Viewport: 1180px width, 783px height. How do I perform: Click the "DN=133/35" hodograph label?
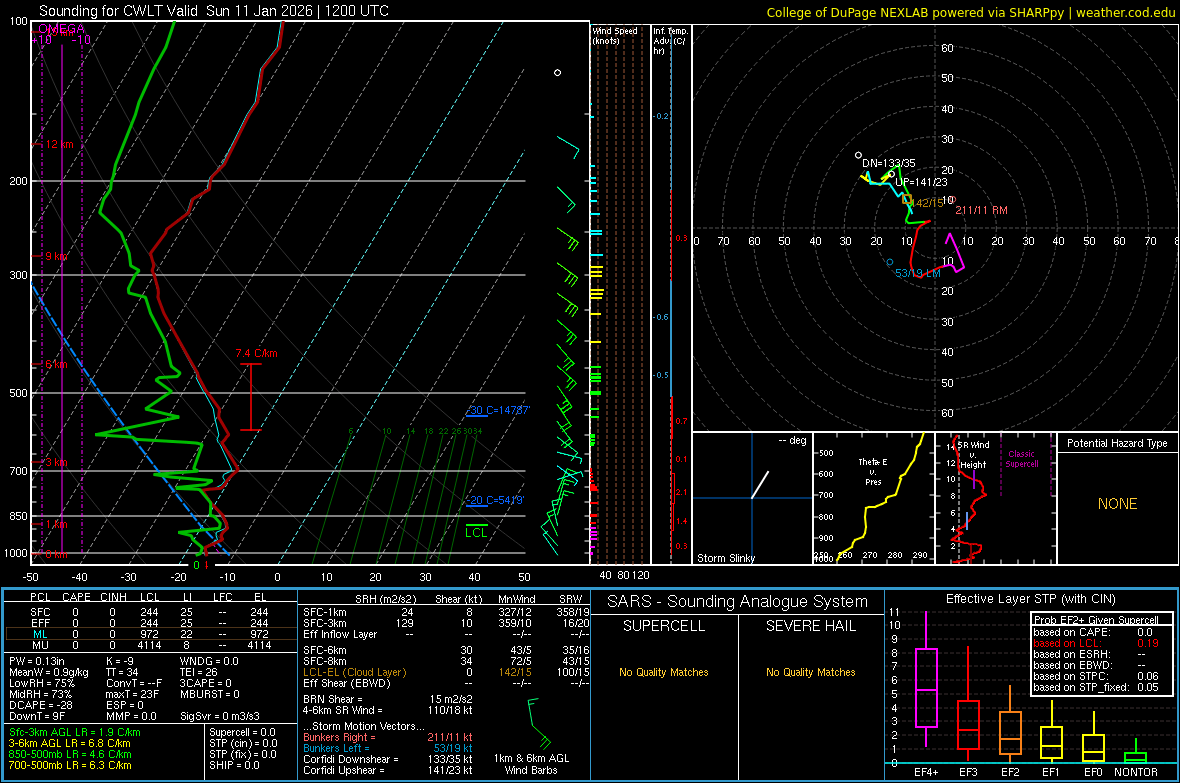tap(889, 163)
